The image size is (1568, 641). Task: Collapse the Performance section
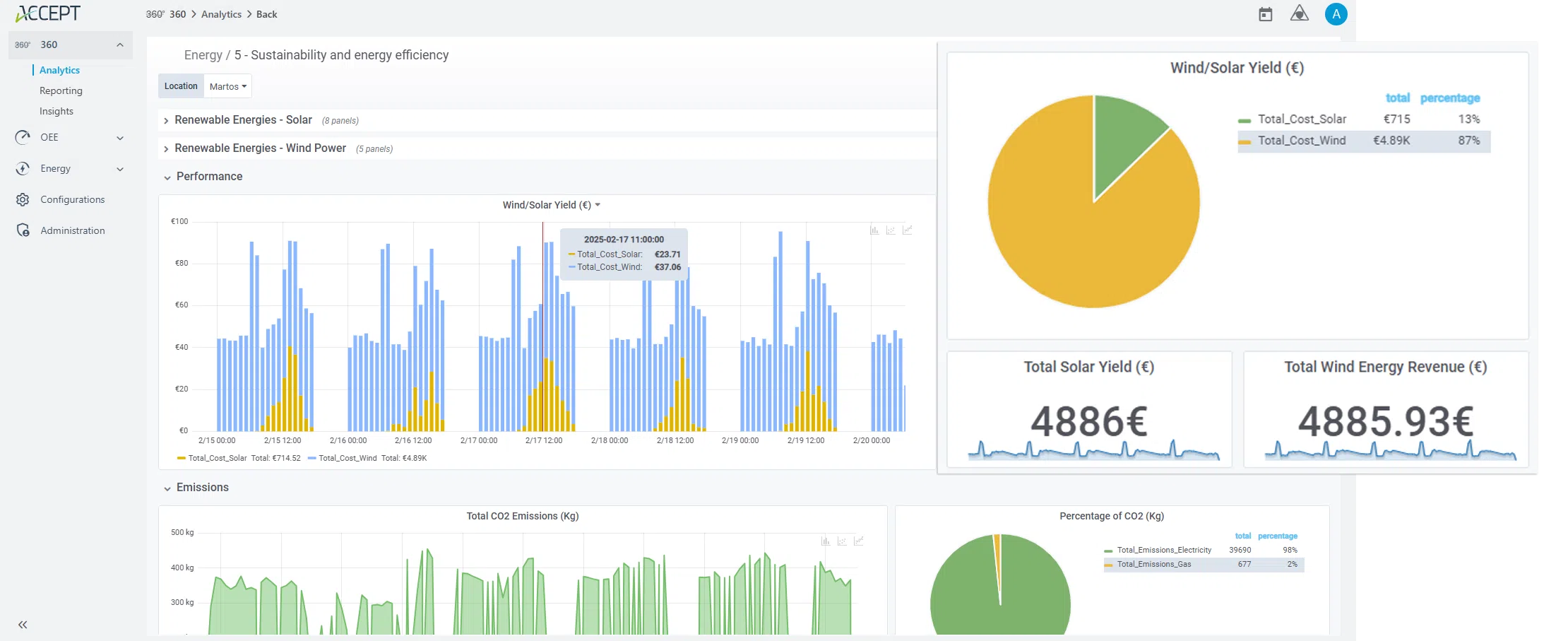click(x=209, y=177)
